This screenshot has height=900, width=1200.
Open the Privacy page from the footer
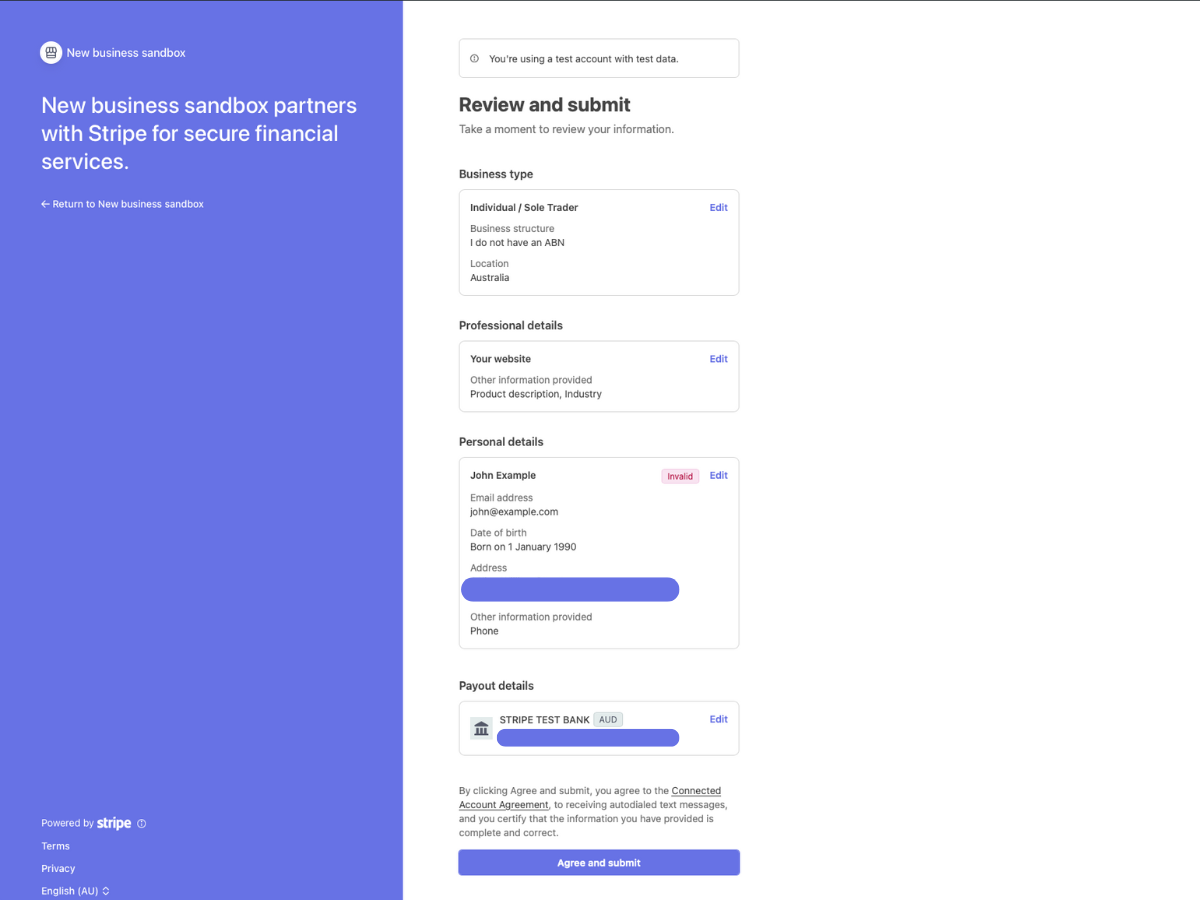(x=58, y=868)
